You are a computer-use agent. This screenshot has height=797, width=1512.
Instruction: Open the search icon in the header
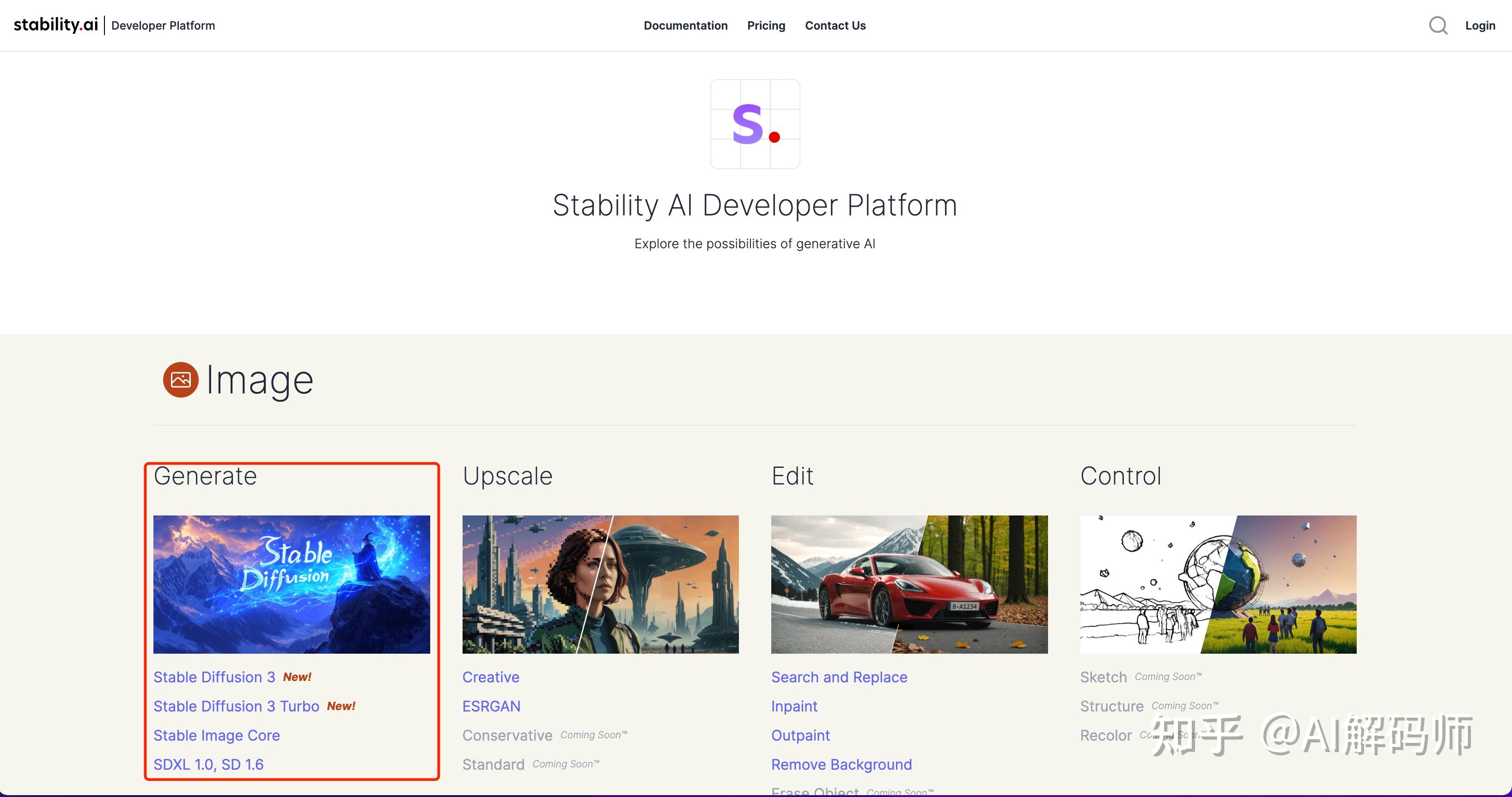pos(1438,25)
